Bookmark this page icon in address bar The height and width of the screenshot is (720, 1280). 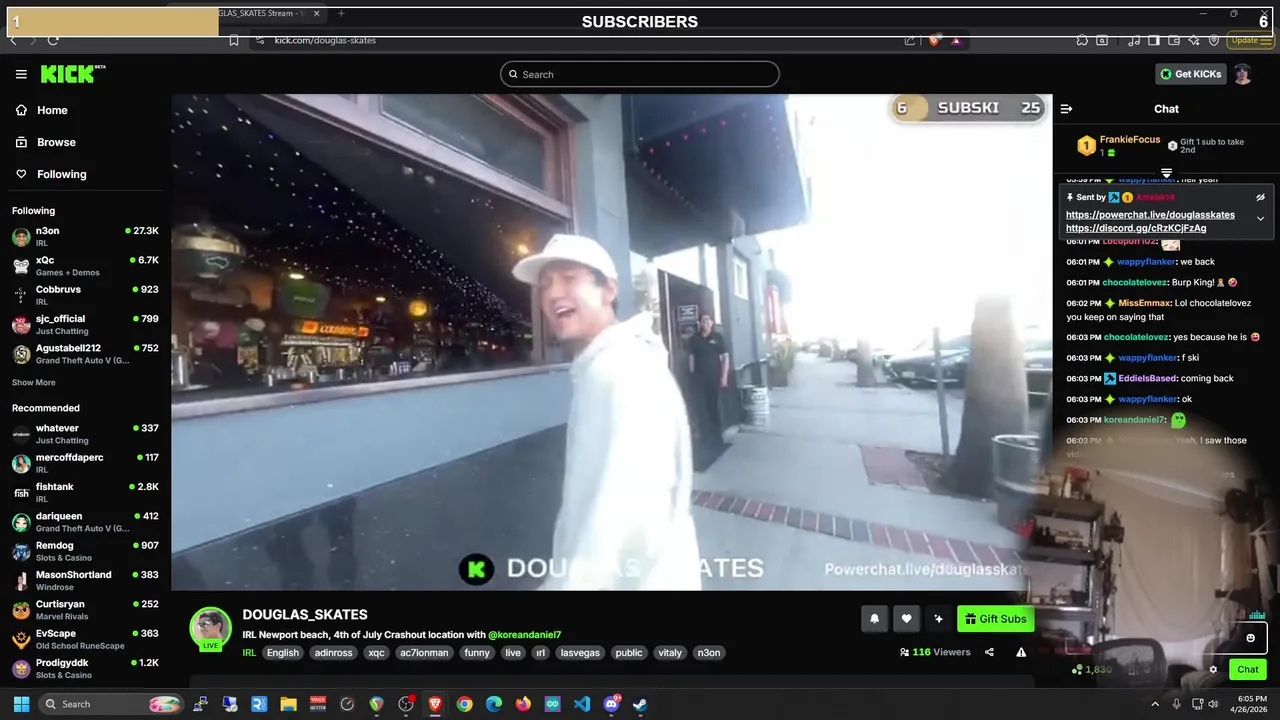click(x=233, y=40)
